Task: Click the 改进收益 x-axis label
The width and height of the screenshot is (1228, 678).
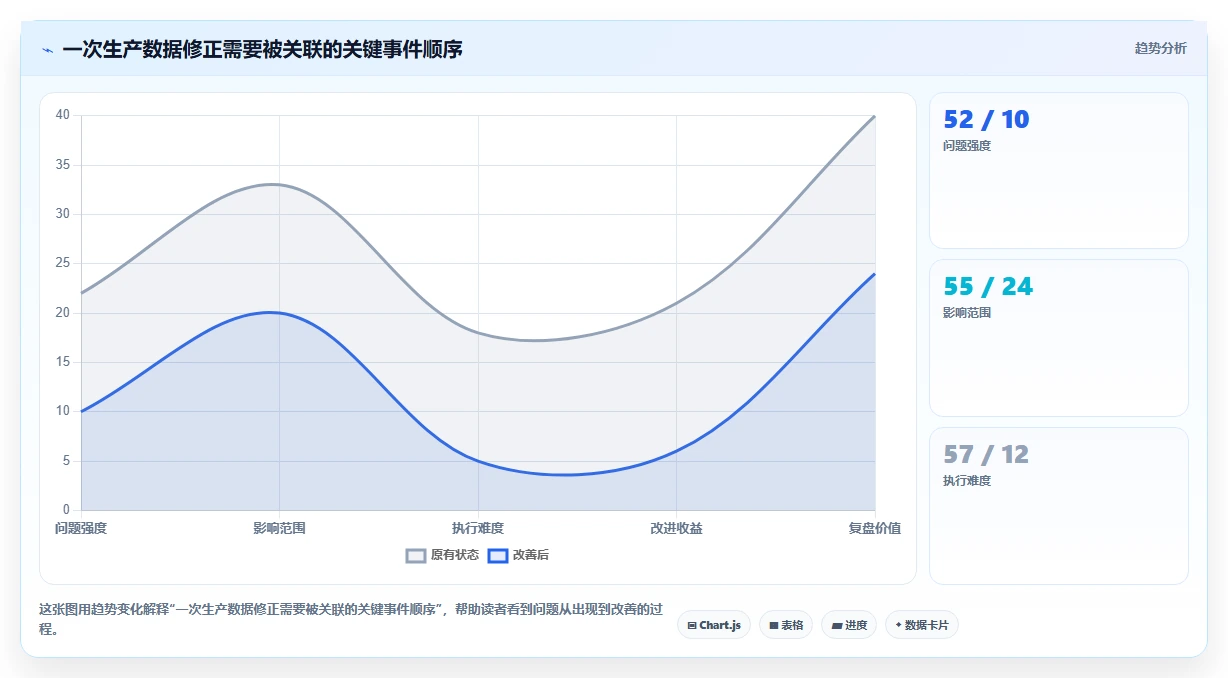Action: 676,528
